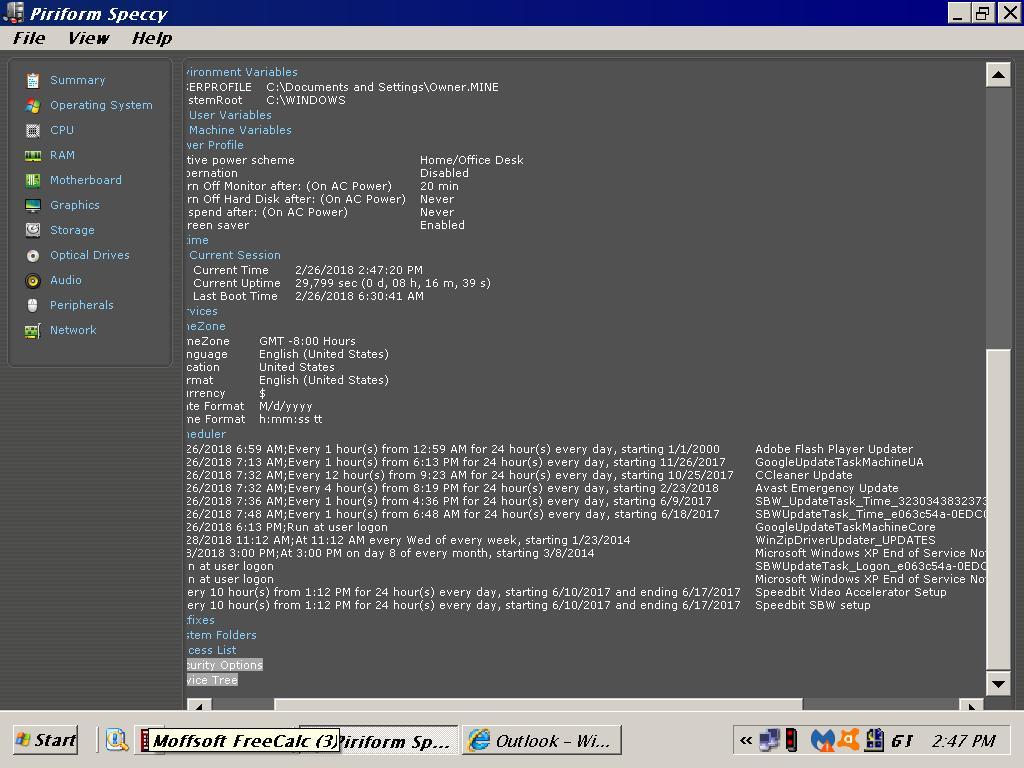Expand the Machine Variables node
The image size is (1024, 768).
[x=240, y=130]
